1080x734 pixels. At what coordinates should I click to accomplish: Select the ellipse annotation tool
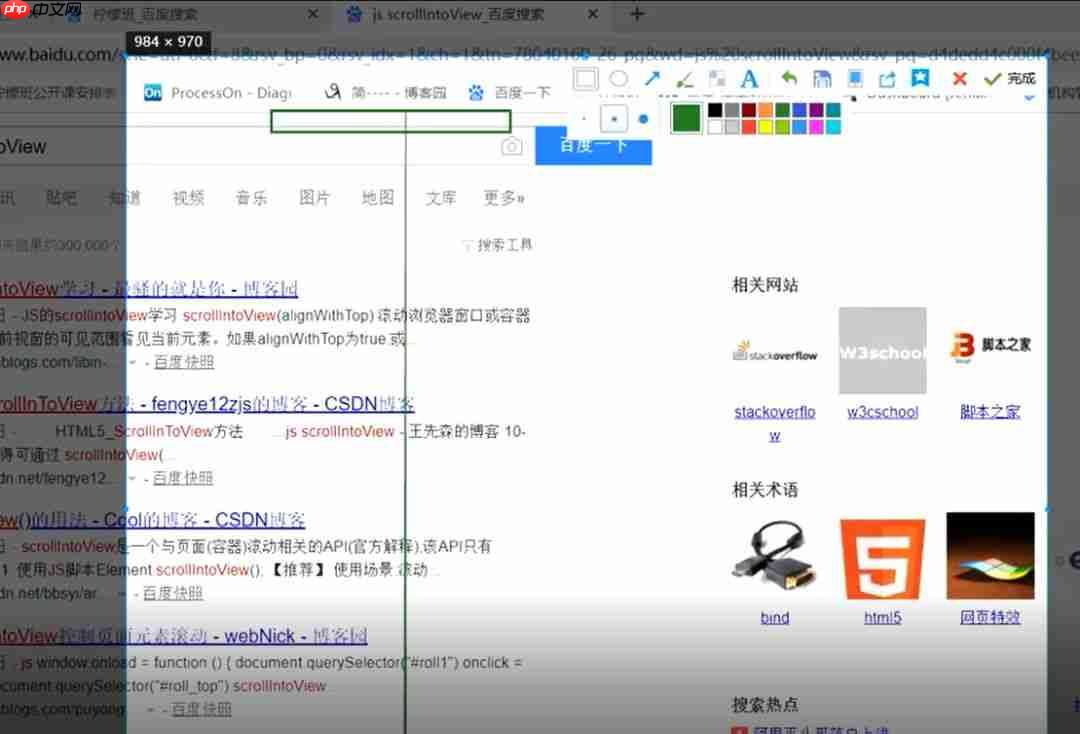618,79
